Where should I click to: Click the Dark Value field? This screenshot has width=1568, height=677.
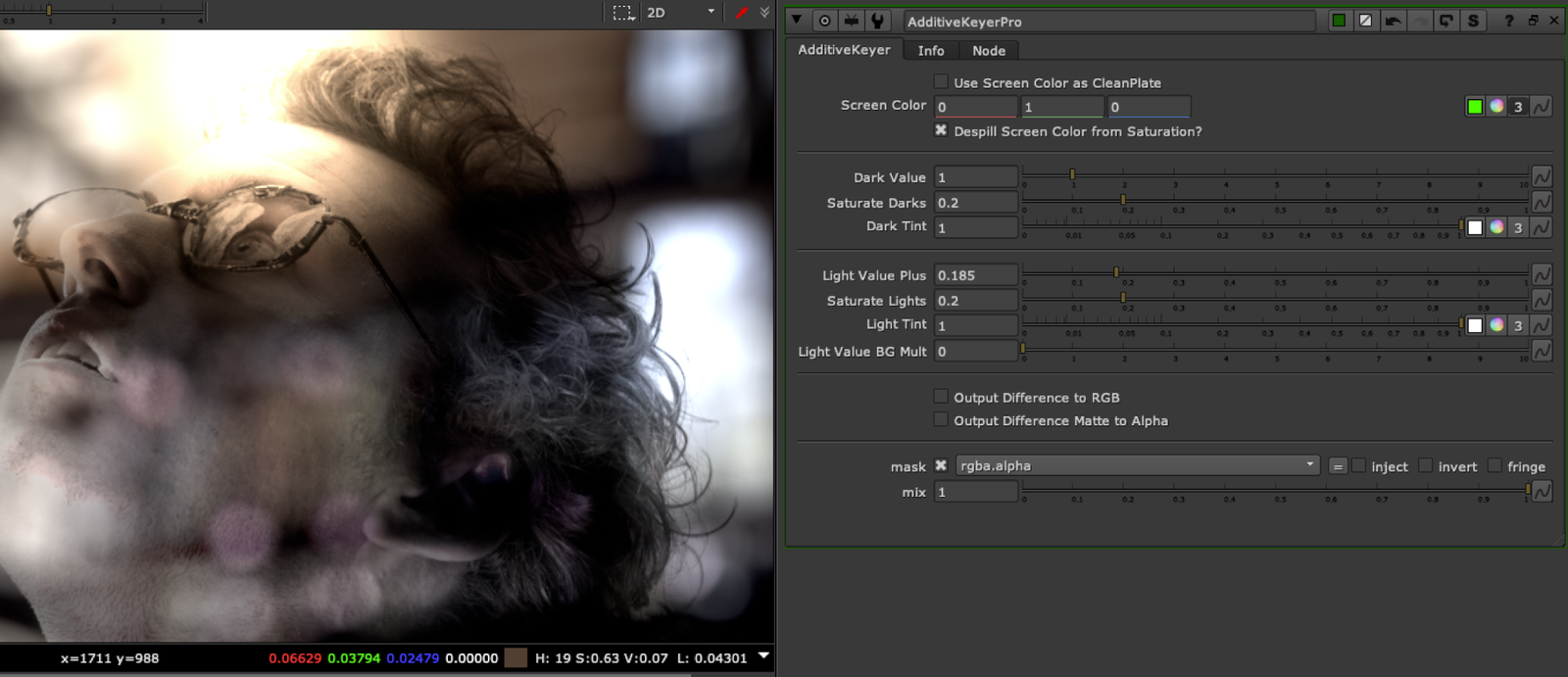[976, 177]
